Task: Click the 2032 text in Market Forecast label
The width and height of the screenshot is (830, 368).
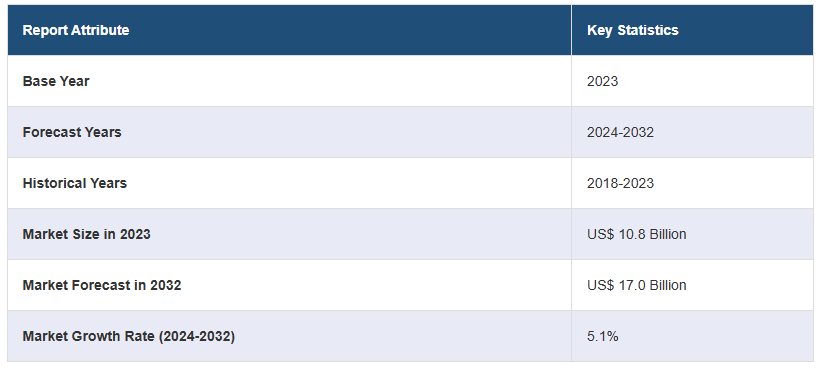Action: tap(166, 285)
